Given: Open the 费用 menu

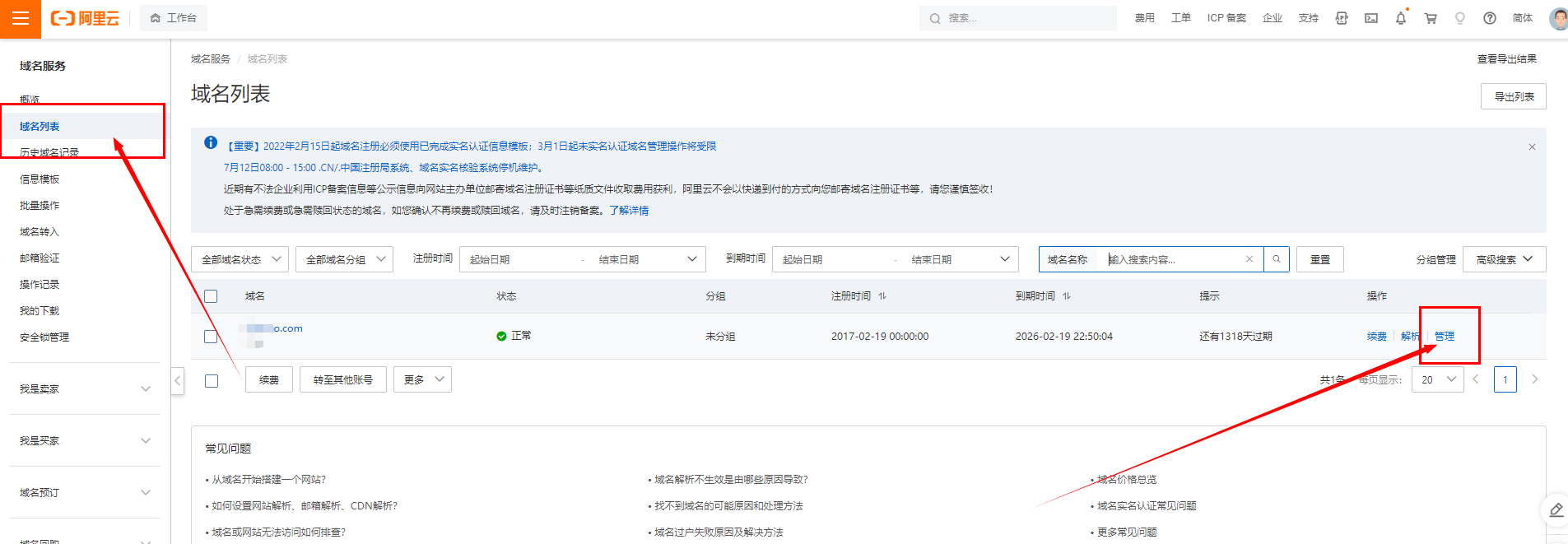Looking at the screenshot, I should (x=1144, y=18).
